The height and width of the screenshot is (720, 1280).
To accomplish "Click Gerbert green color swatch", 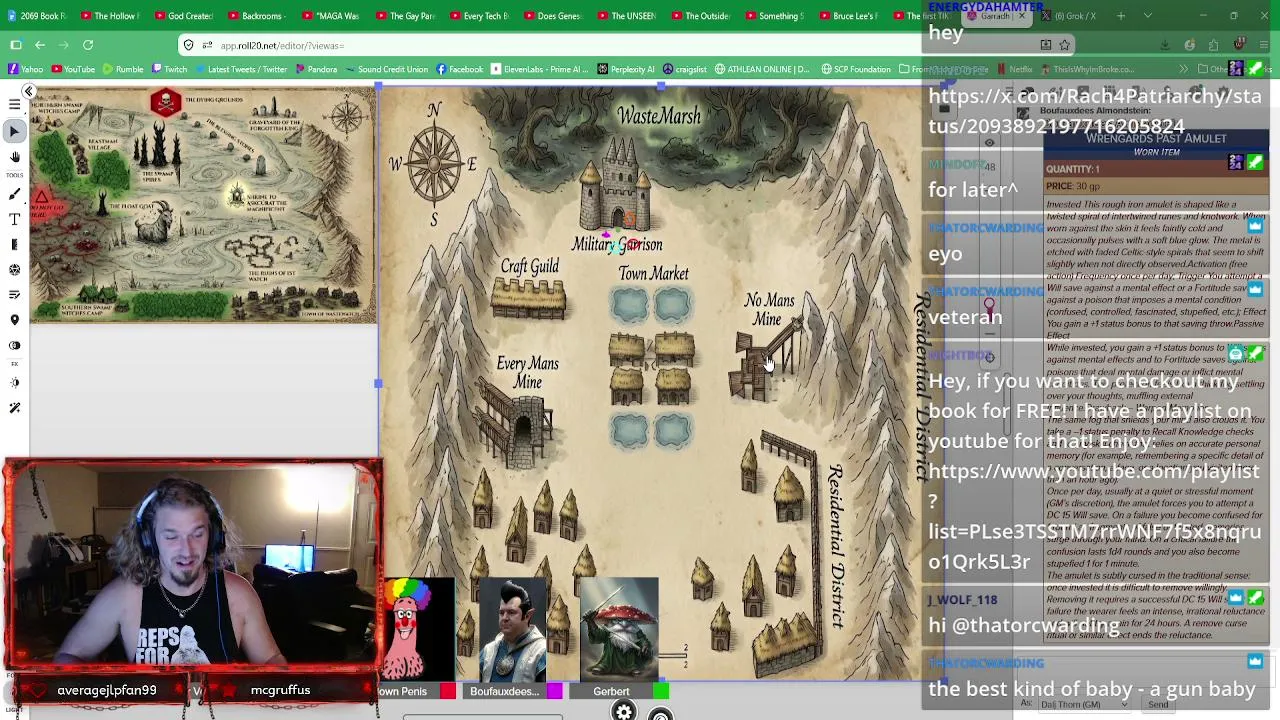I will point(661,691).
